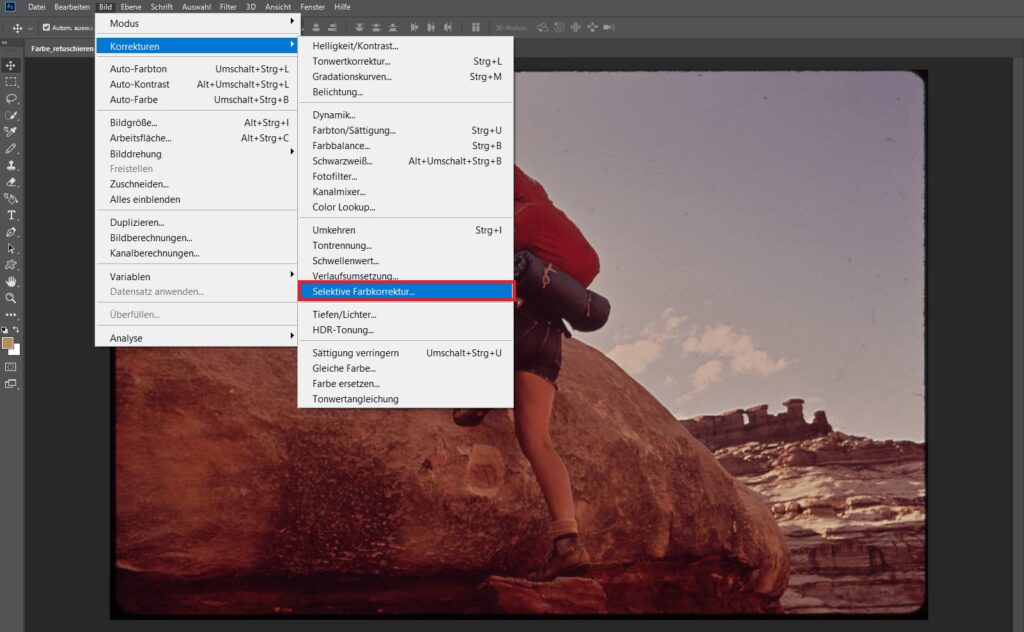
Task: Choose Farbton/Sättigung adjustment
Action: 354,130
